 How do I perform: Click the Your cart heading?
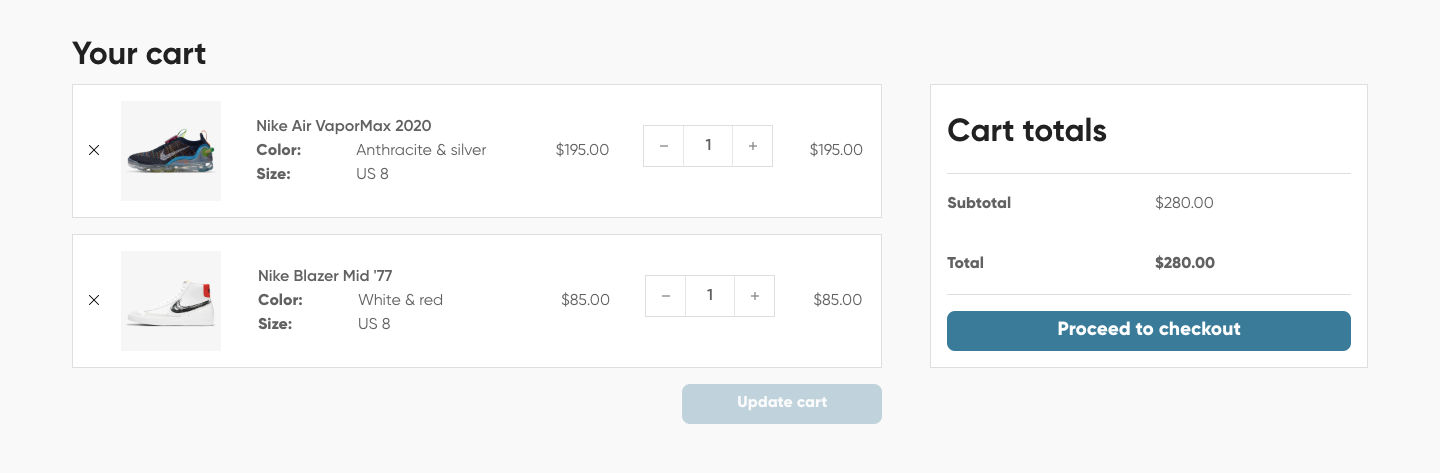point(139,53)
